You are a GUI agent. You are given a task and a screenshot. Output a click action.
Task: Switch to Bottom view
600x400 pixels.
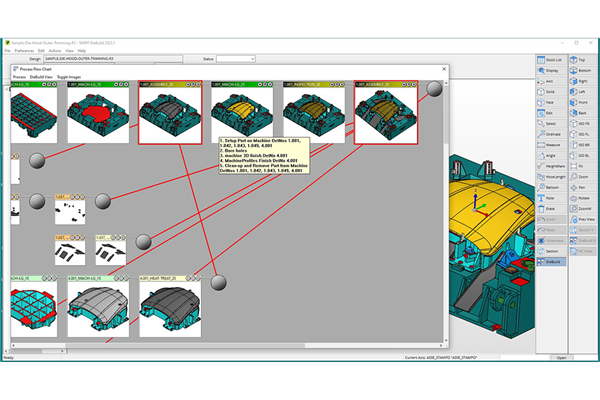[x=583, y=71]
